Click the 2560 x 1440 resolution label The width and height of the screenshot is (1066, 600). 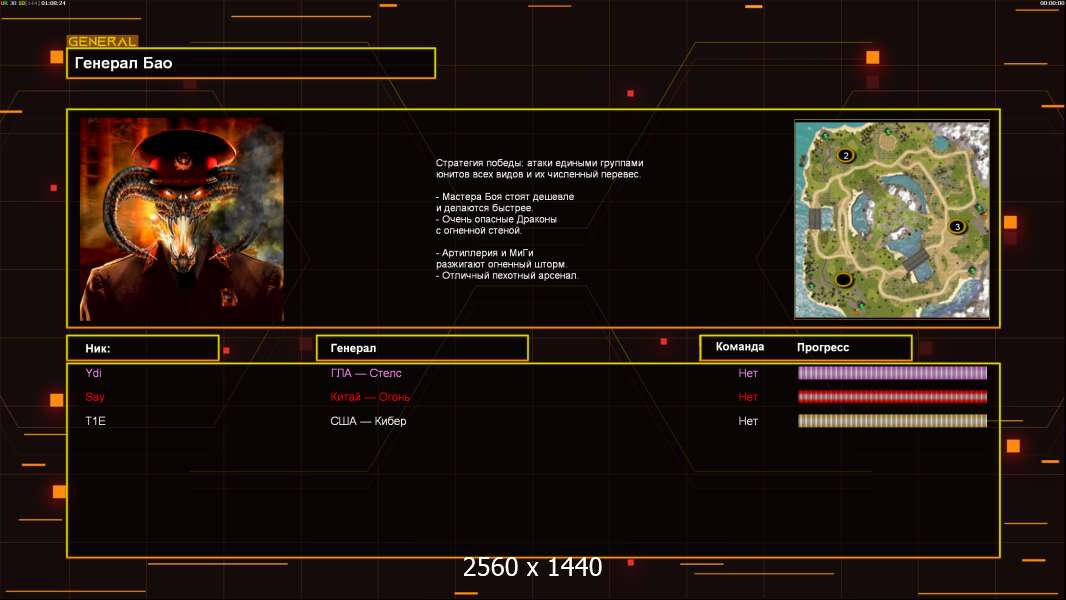coord(532,567)
